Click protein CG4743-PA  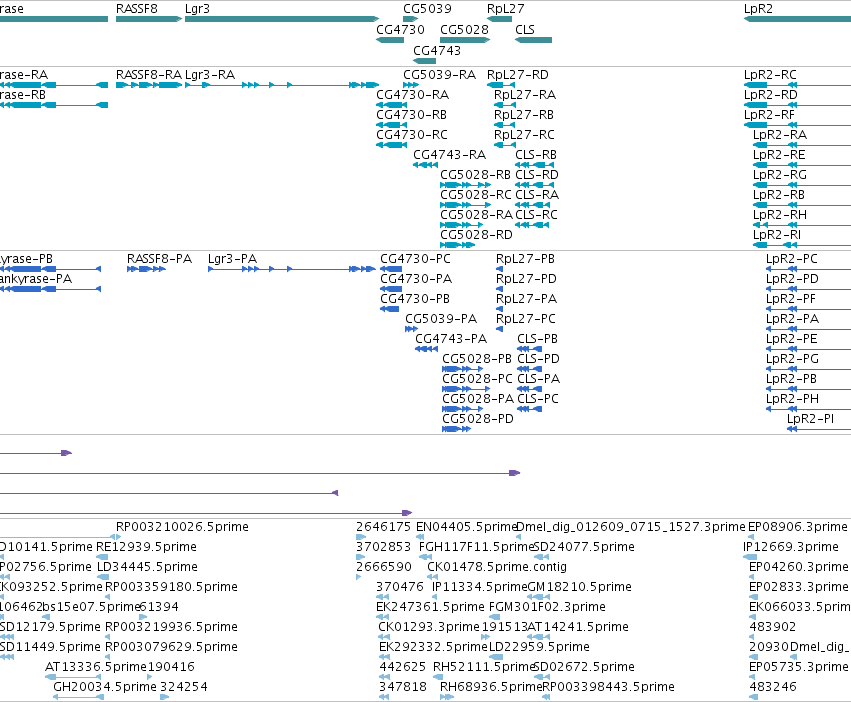[x=451, y=339]
